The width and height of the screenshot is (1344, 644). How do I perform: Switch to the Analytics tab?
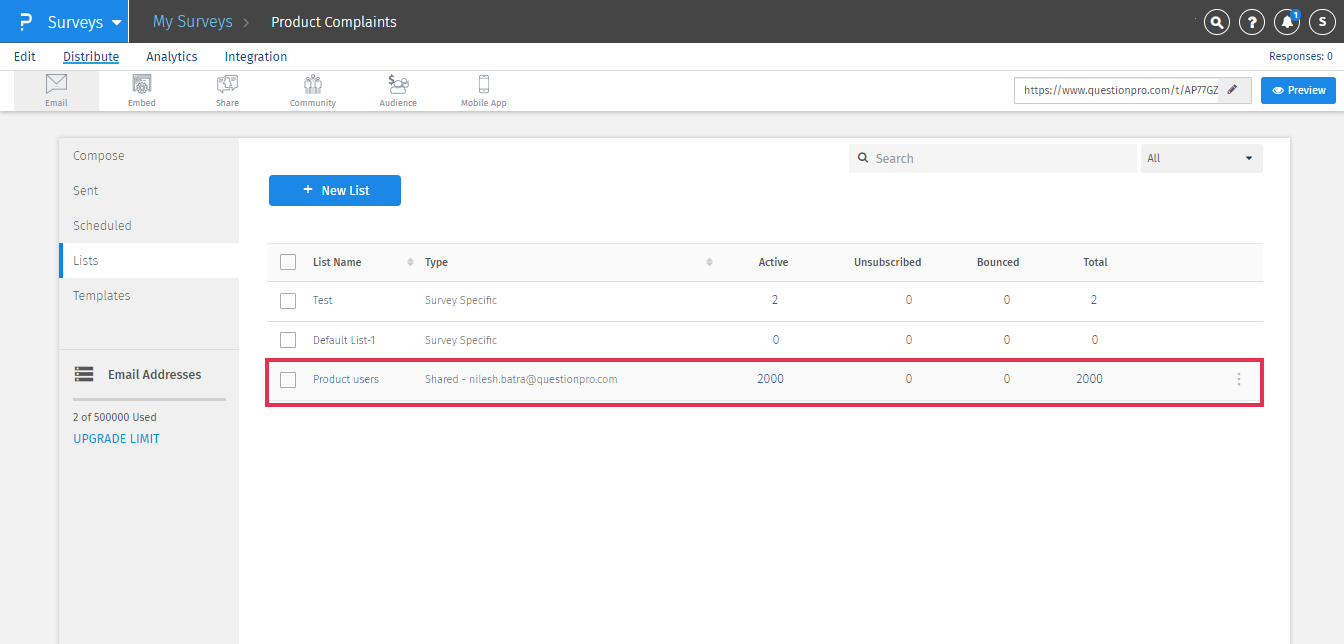pyautogui.click(x=172, y=57)
